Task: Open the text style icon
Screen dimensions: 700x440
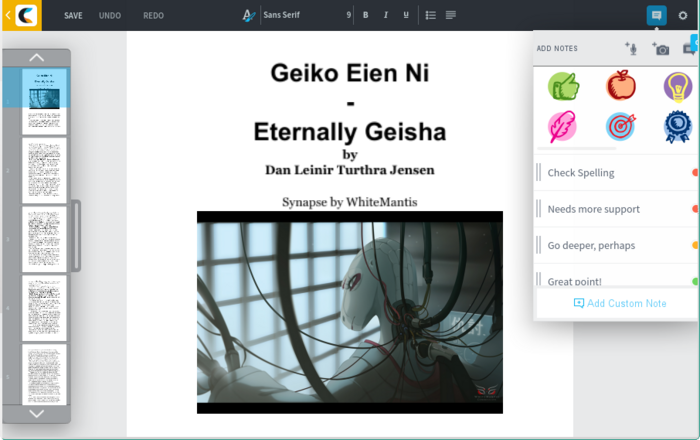Action: (x=248, y=16)
